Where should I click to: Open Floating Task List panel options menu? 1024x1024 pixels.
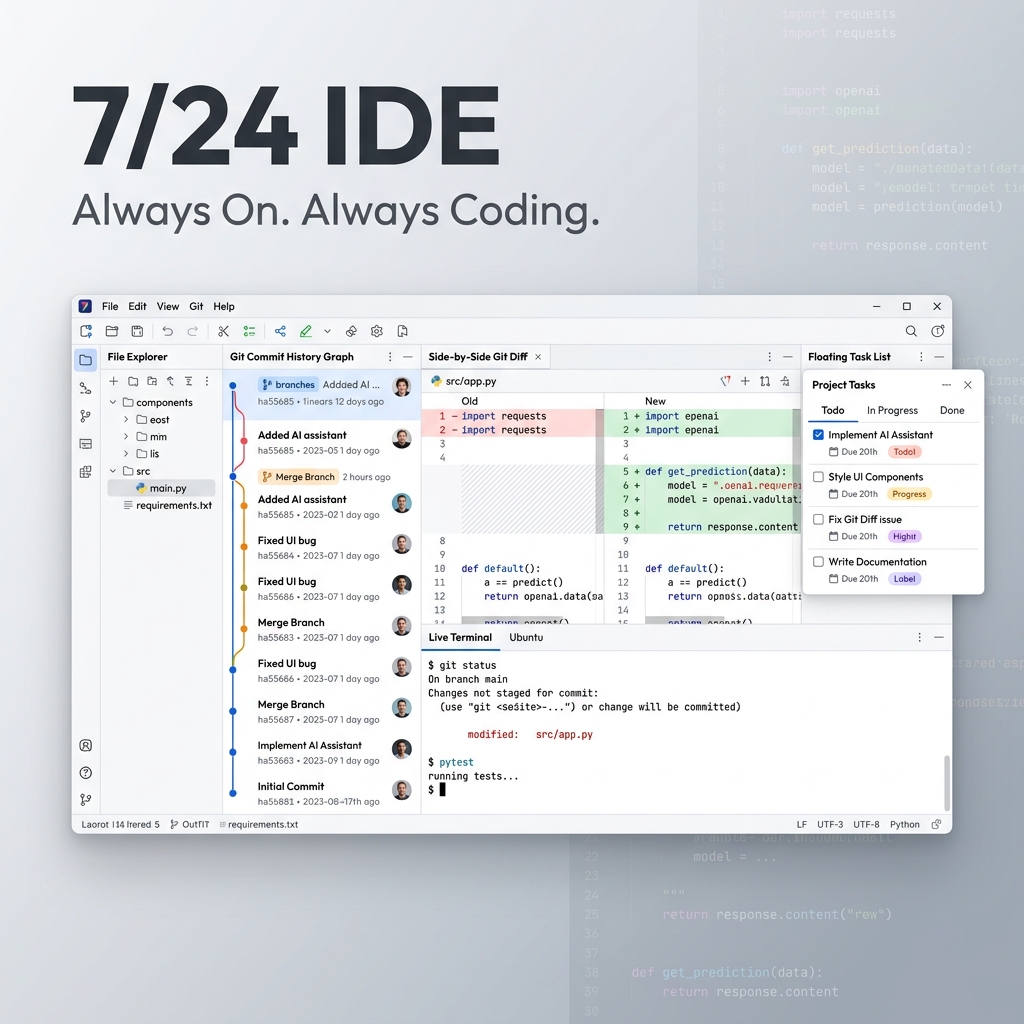(921, 357)
